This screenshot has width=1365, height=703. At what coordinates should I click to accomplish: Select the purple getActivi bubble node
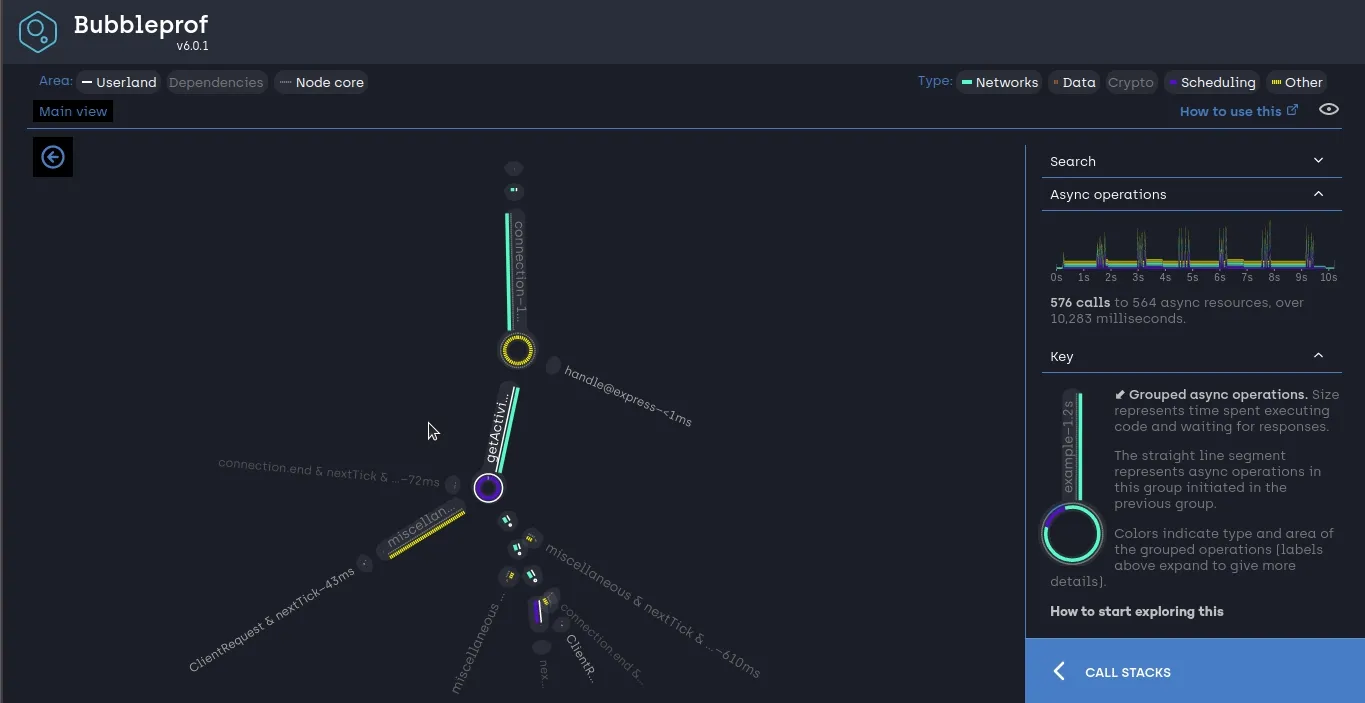point(488,488)
